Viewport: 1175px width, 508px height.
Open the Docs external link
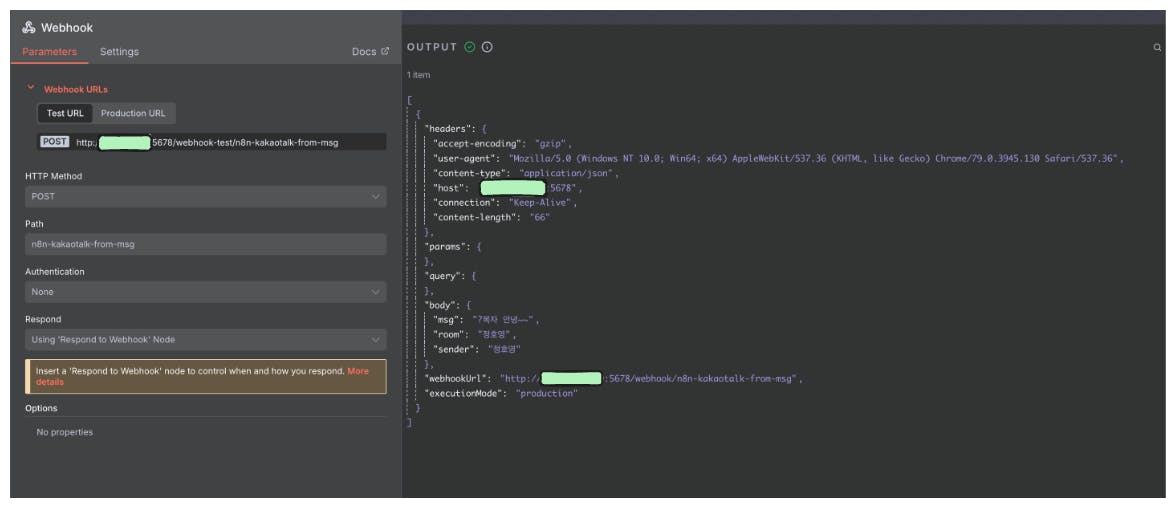370,52
